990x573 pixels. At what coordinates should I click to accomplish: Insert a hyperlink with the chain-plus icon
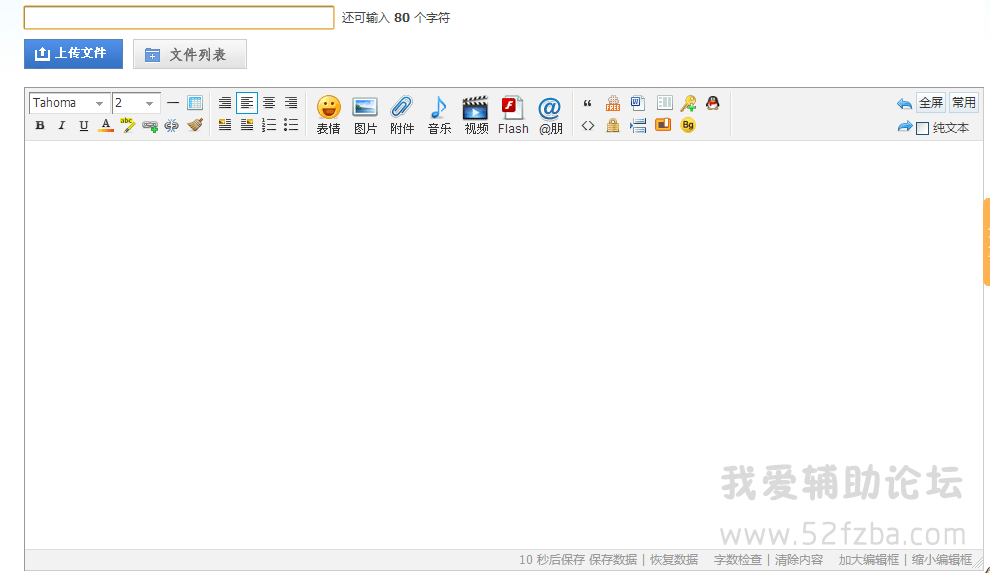[x=150, y=126]
